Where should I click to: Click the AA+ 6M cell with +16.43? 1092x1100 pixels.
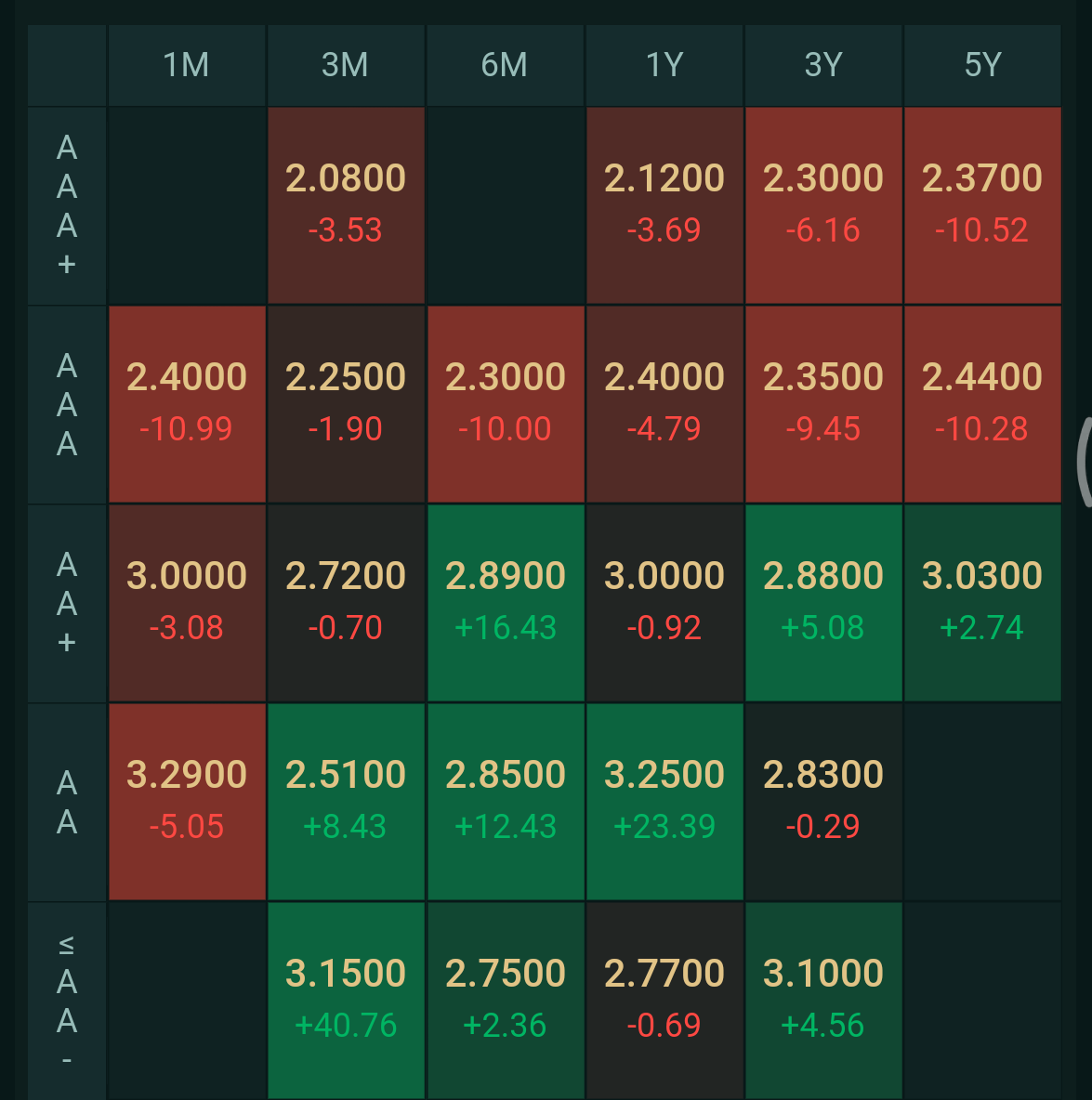click(506, 603)
